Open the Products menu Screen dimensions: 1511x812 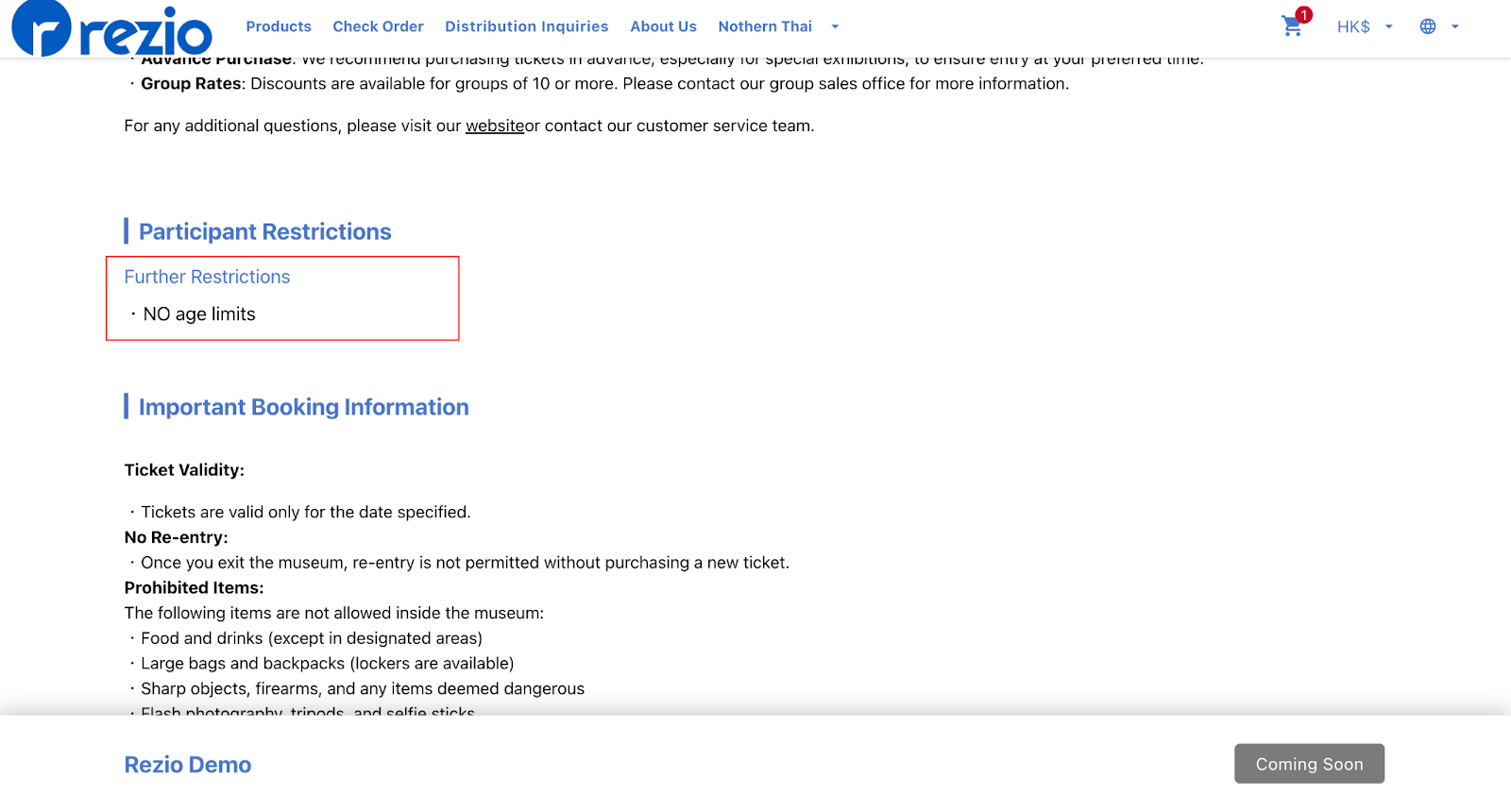click(279, 26)
